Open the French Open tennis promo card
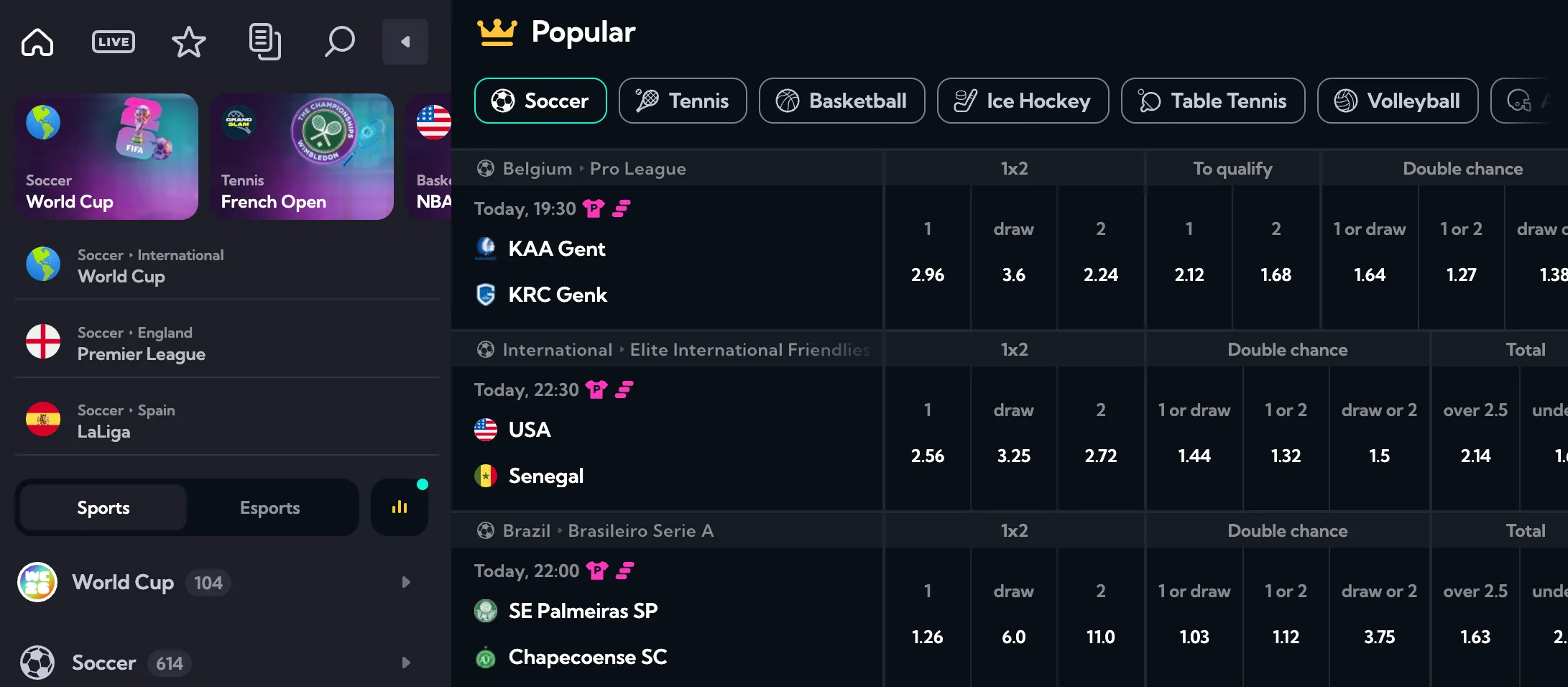1568x687 pixels. pyautogui.click(x=302, y=157)
